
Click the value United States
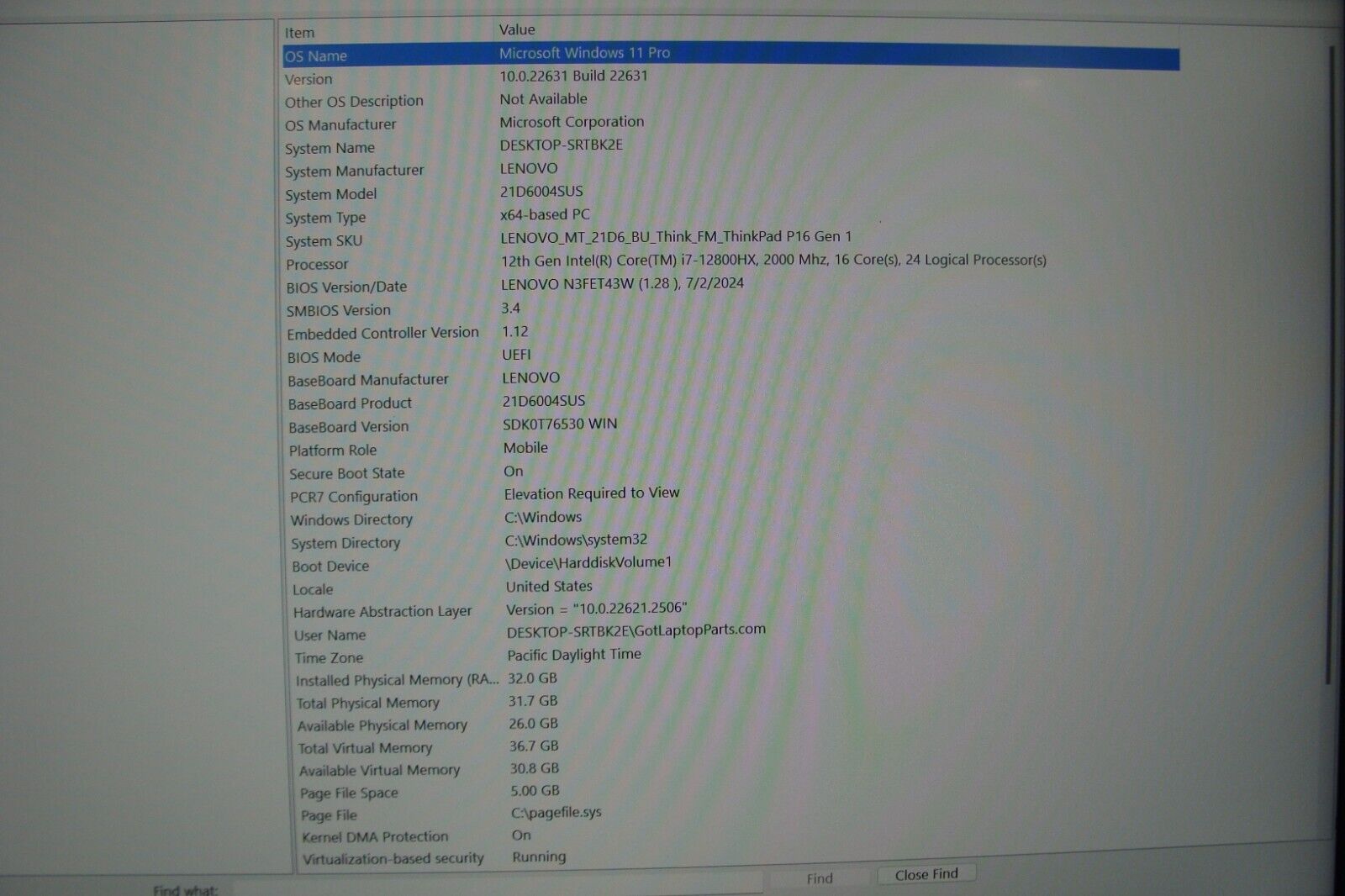click(x=549, y=587)
